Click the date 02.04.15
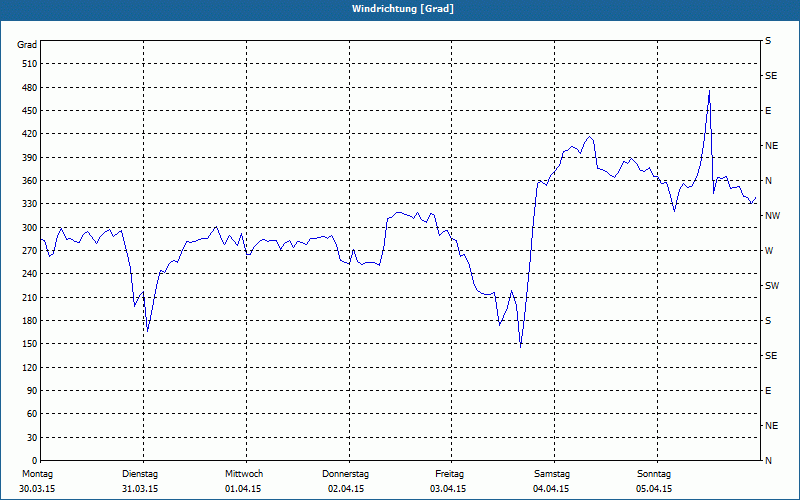The width and height of the screenshot is (800, 500). tap(346, 489)
